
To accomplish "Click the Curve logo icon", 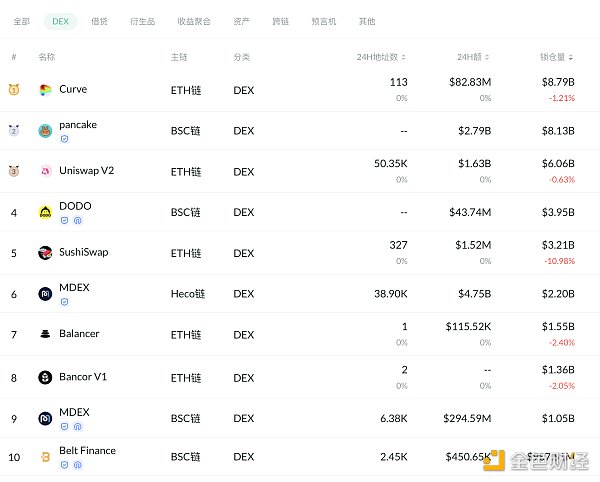I will point(45,90).
